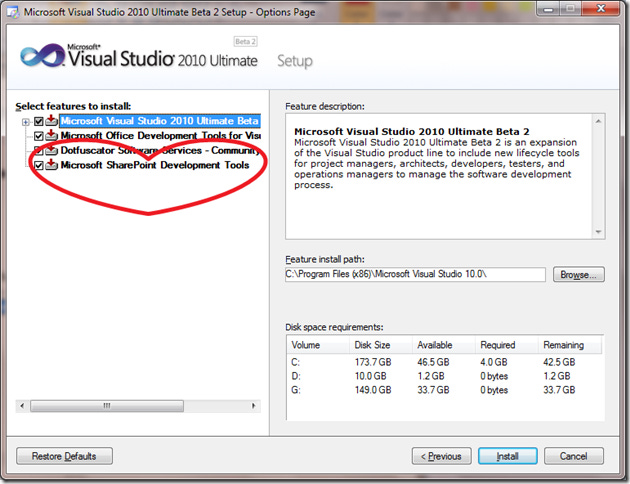Click the feature list scroll left arrow

point(22,406)
